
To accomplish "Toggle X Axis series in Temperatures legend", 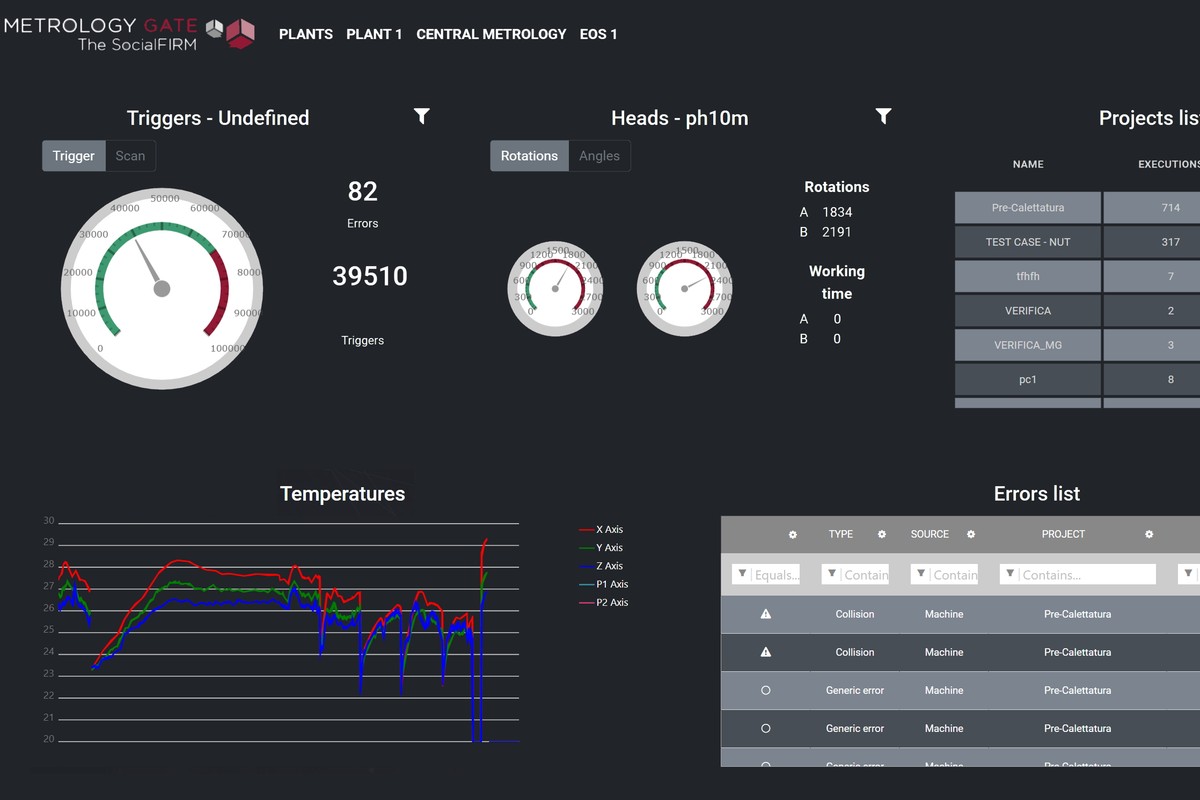I will click(601, 530).
